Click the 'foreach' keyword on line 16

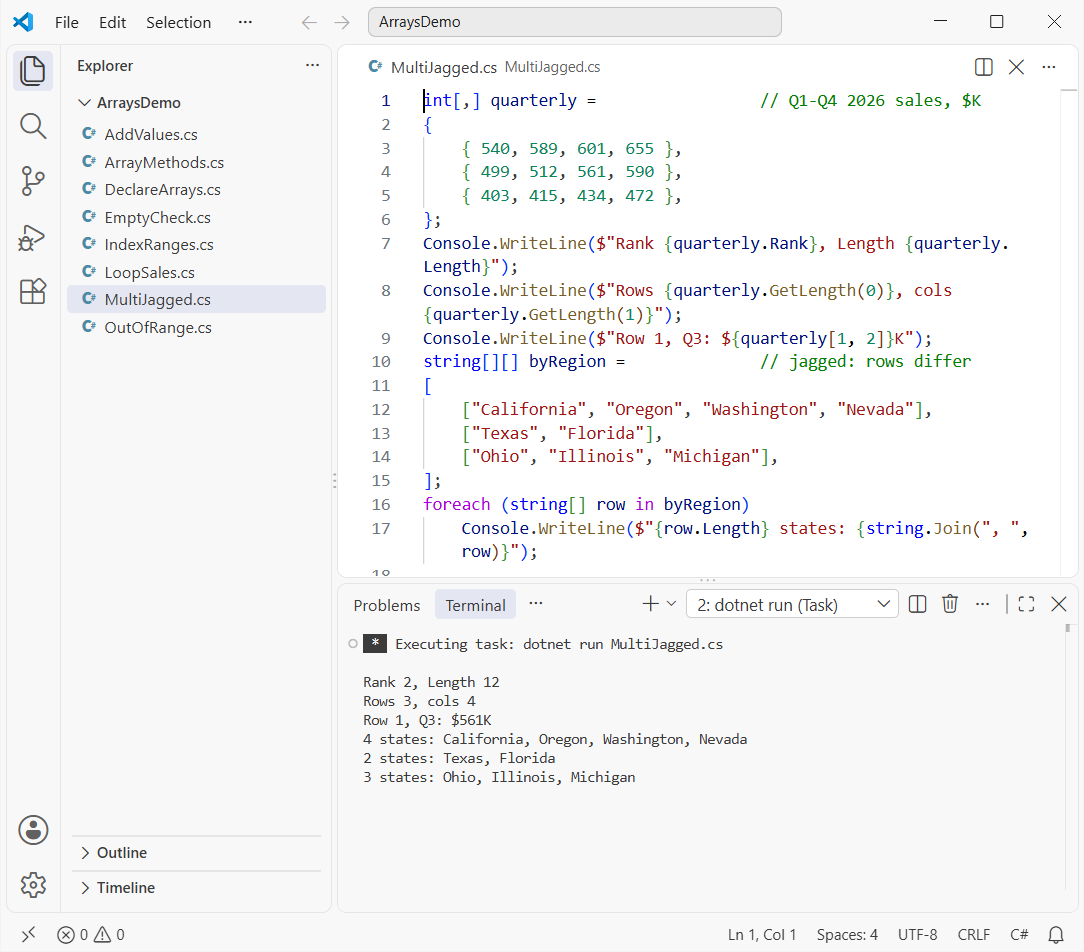456,505
